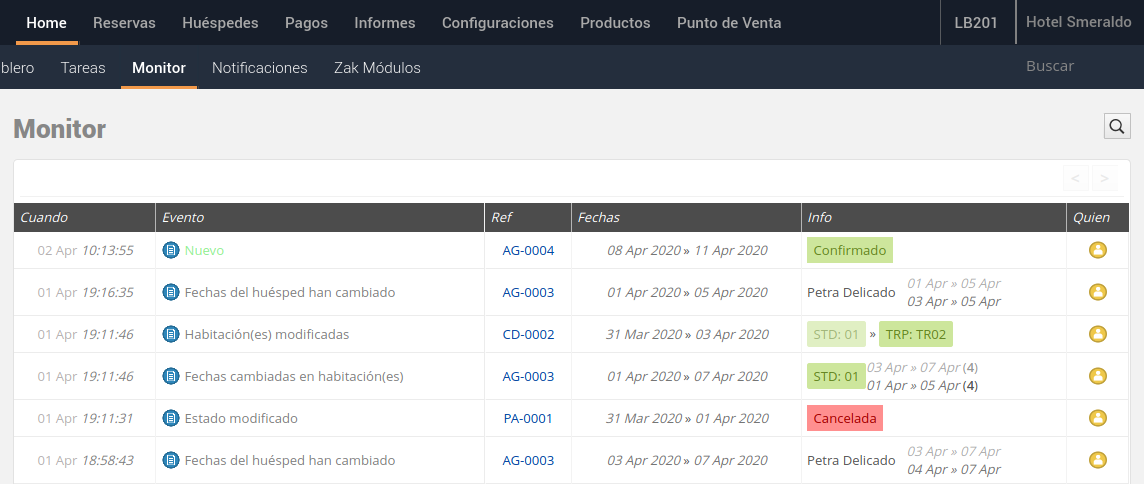Click user avatar on CD-0002 row
This screenshot has height=484, width=1144.
pyautogui.click(x=1097, y=334)
